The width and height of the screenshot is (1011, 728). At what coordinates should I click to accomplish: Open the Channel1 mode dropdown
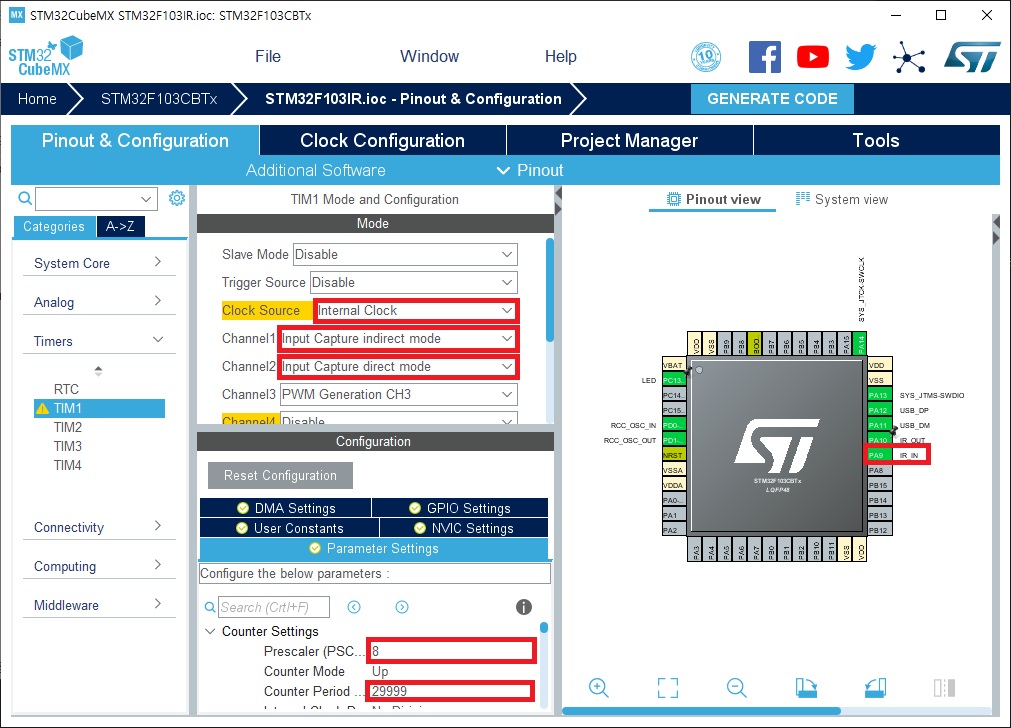[x=398, y=339]
